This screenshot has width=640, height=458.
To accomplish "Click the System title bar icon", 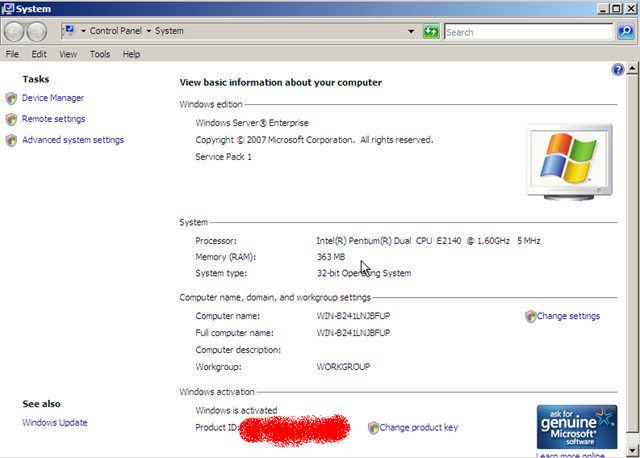I will point(7,9).
